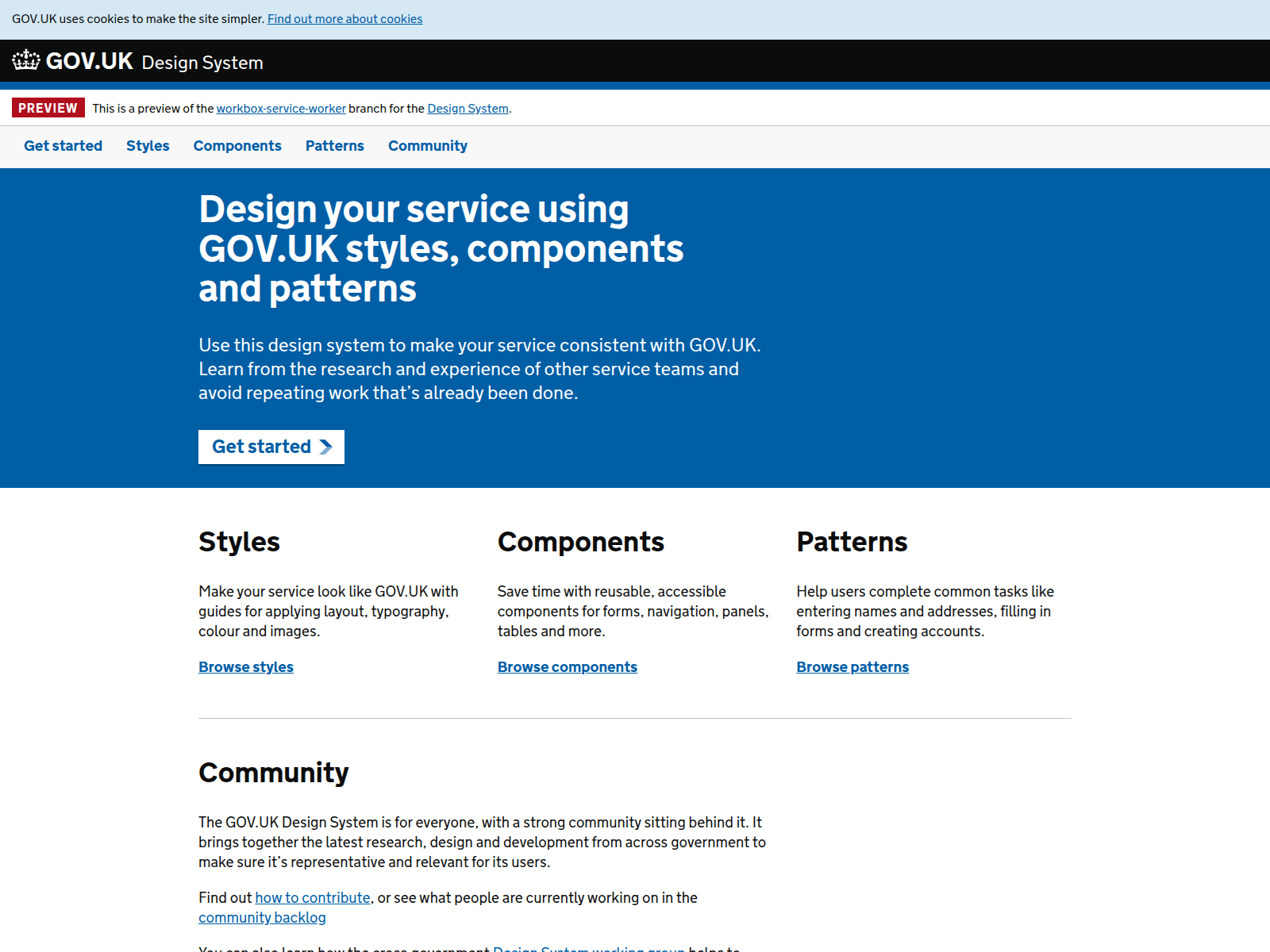Click the Community section heading
The image size is (1270, 952).
pyautogui.click(x=274, y=773)
